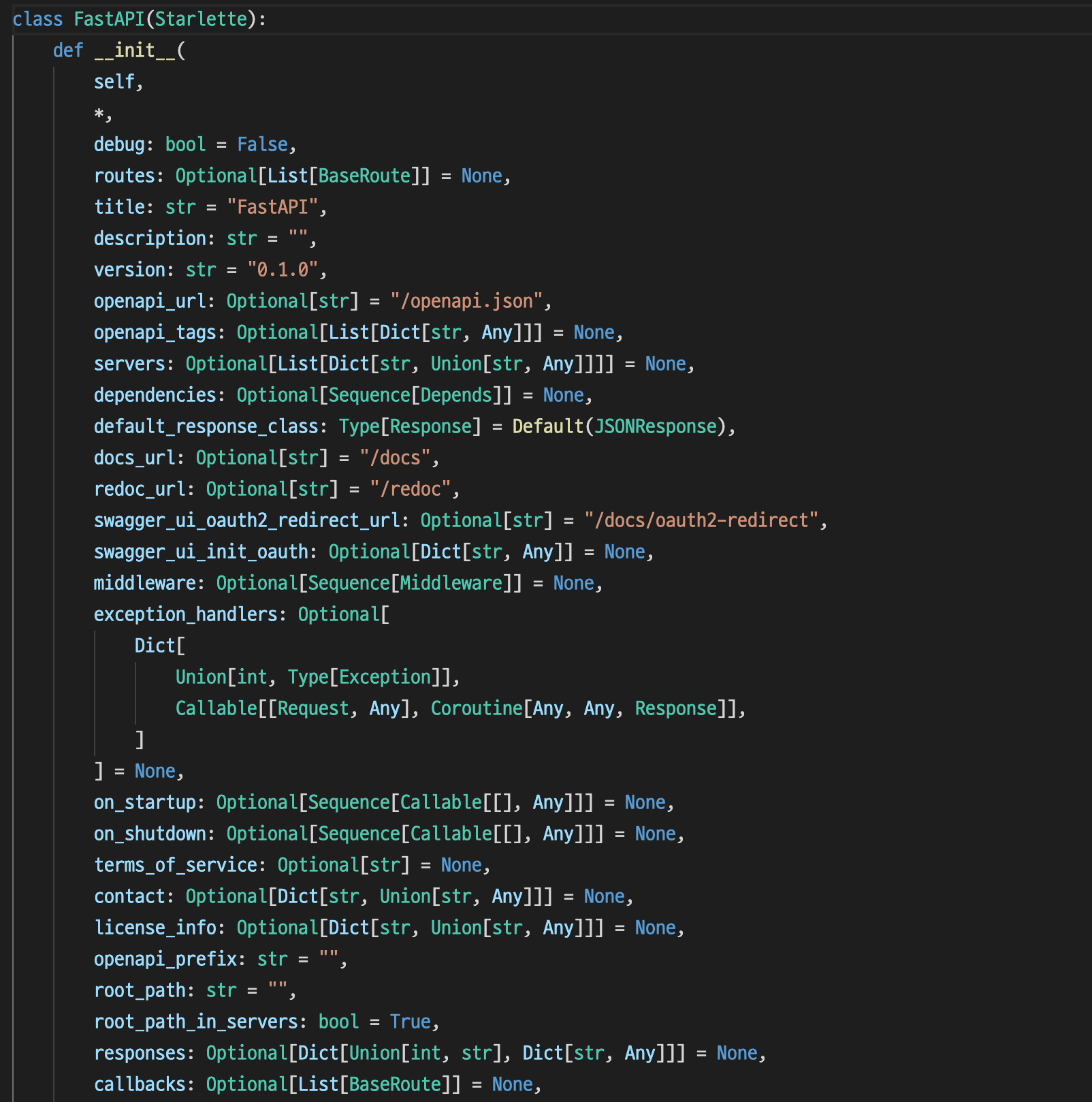Click the "/openapi.json" string
The height and width of the screenshot is (1102, 1092).
pyautogui.click(x=466, y=301)
